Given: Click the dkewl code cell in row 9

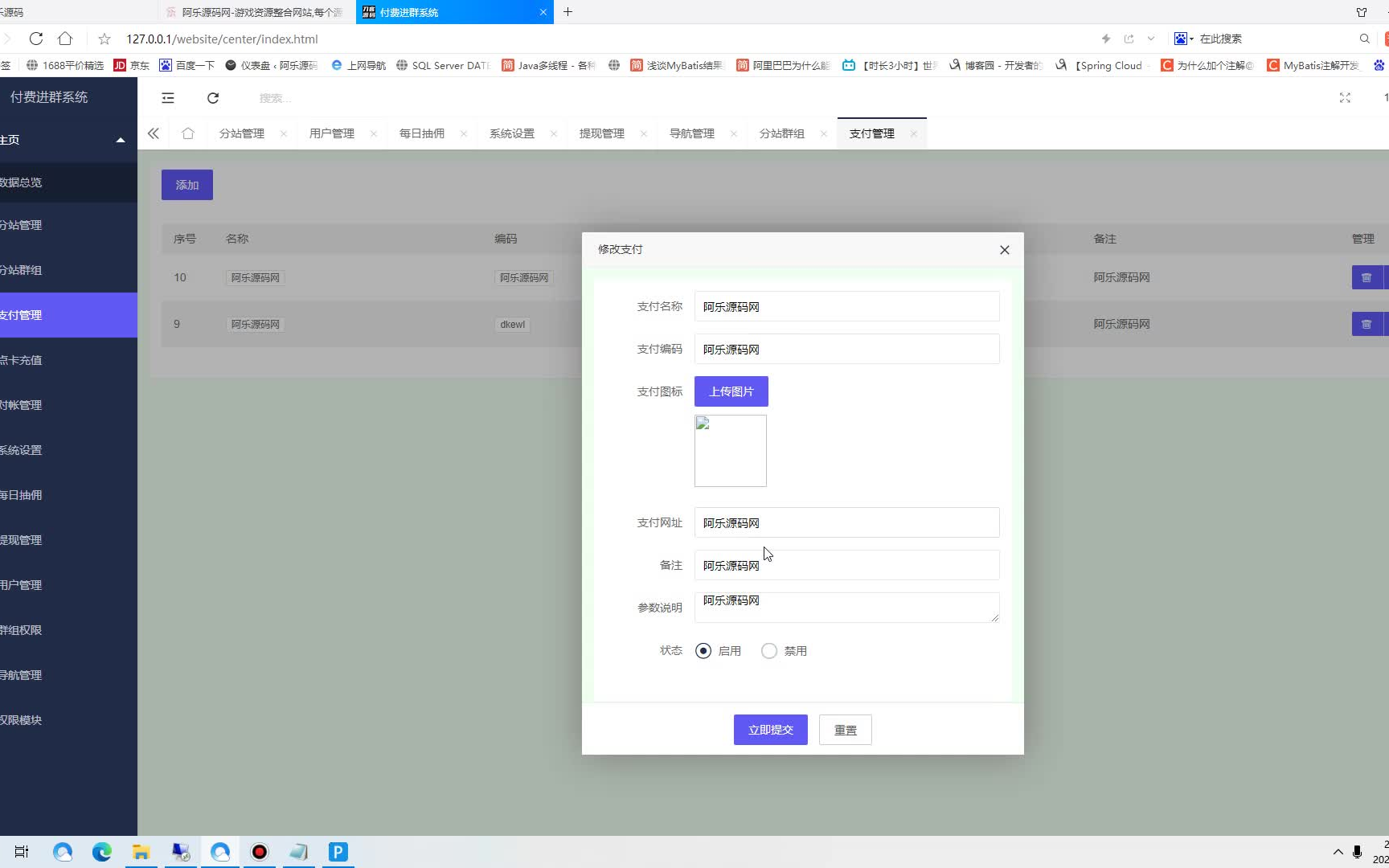Looking at the screenshot, I should click(512, 325).
